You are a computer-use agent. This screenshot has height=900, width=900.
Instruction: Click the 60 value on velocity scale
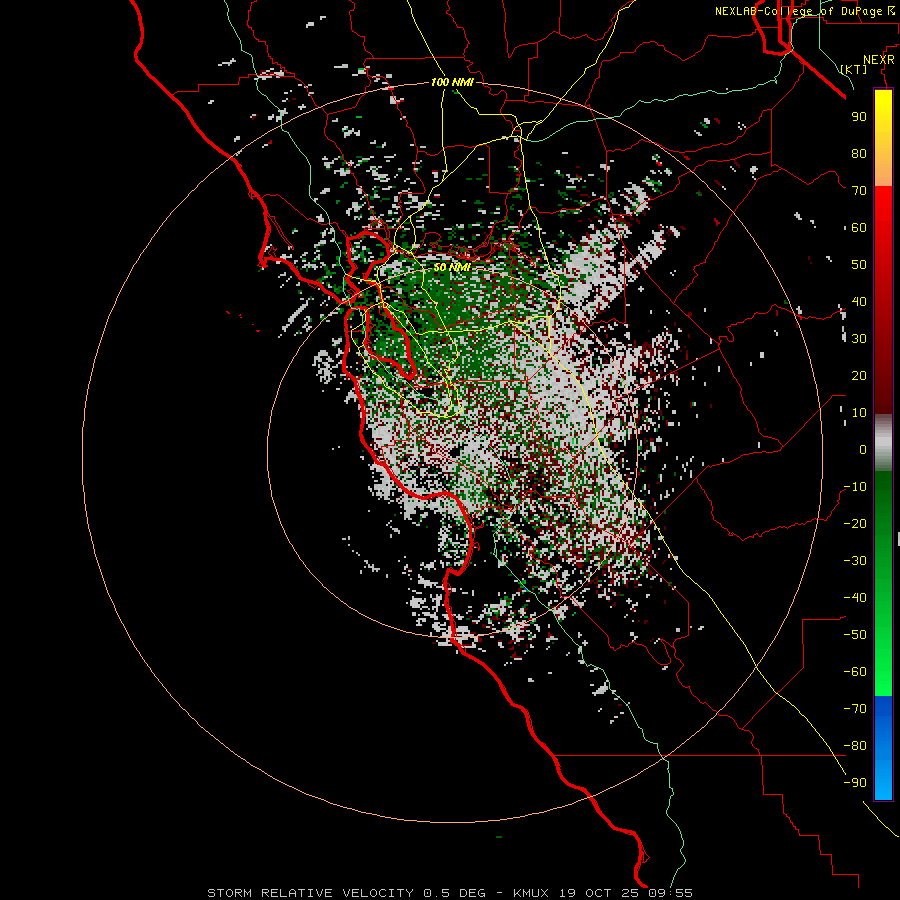point(859,227)
